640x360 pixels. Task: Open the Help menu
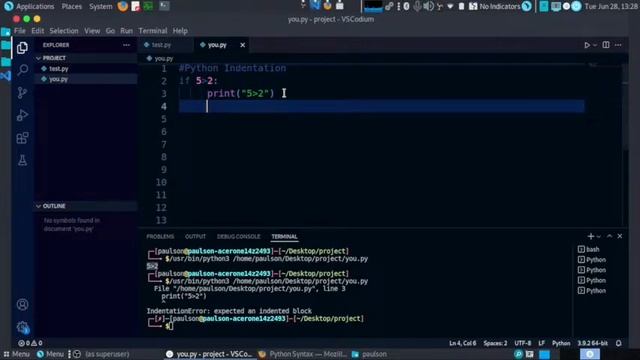coord(180,31)
